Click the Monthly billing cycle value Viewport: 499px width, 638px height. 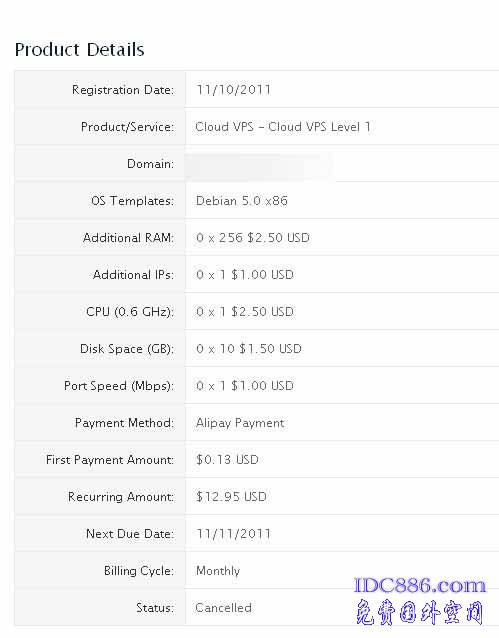point(218,571)
